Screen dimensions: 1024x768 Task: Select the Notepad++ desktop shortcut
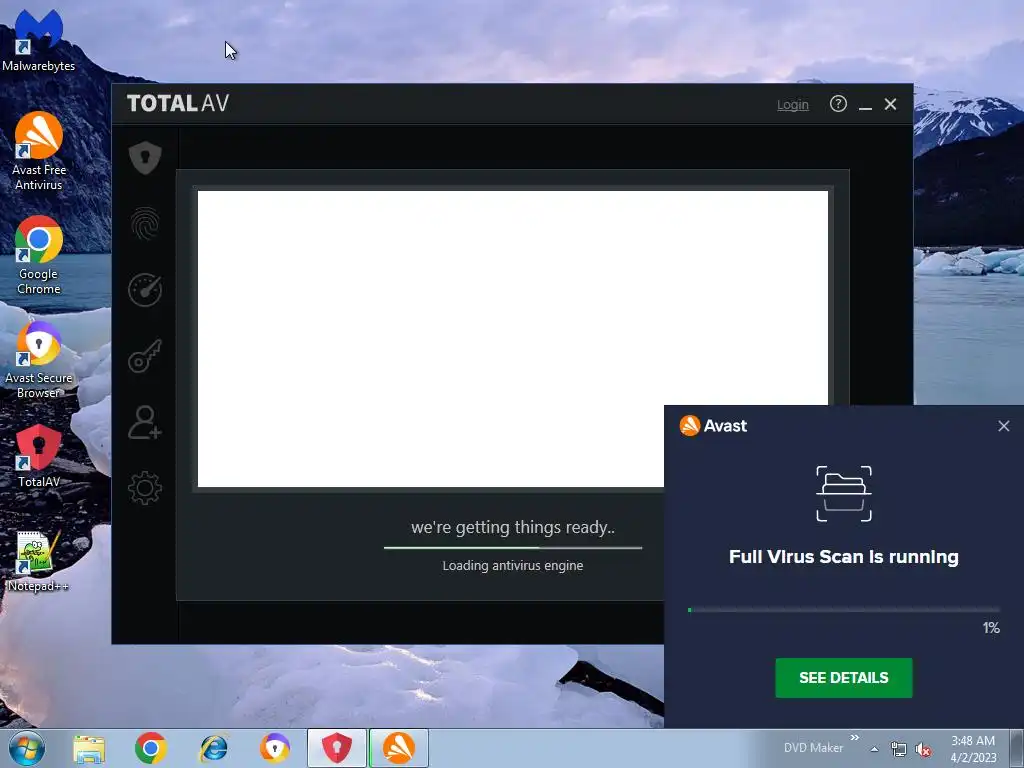click(39, 561)
